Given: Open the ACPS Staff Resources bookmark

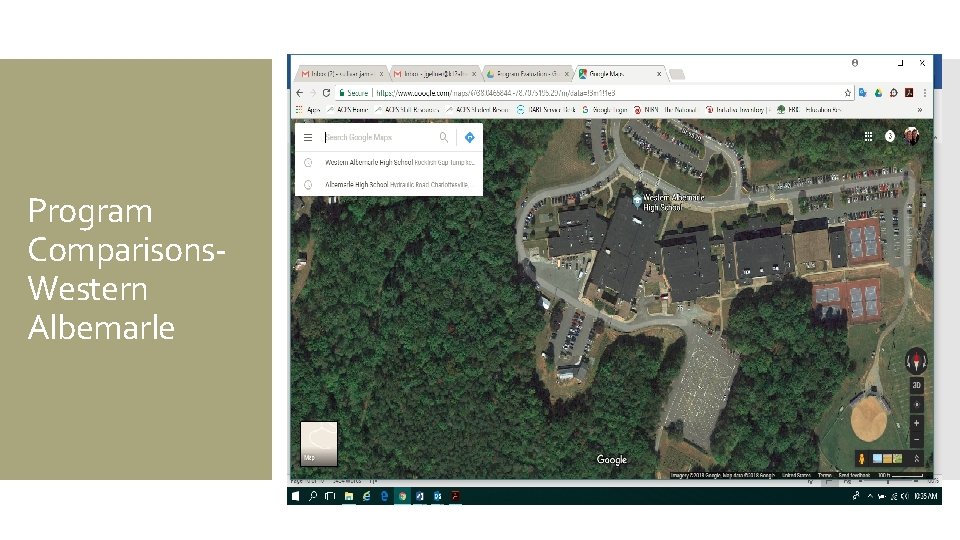Looking at the screenshot, I should click(407, 110).
